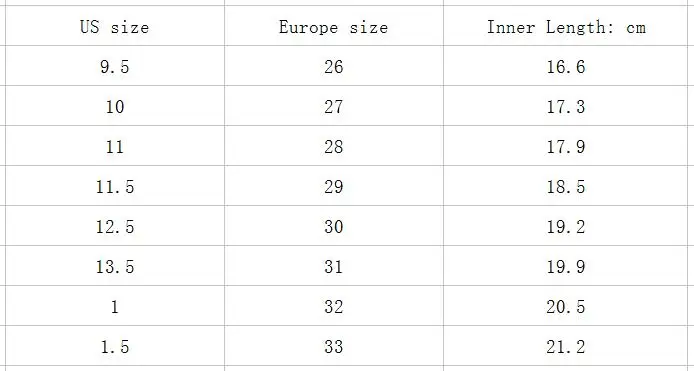Viewport: 694px width, 371px height.
Task: Select the cell showing 17.3
Action: click(x=566, y=106)
